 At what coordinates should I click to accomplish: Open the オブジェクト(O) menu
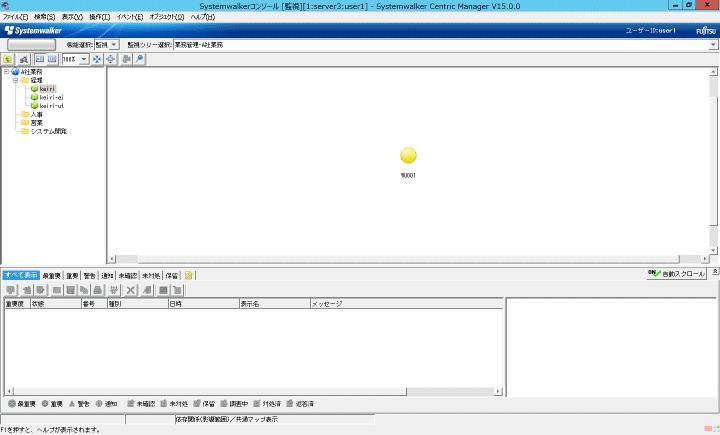tap(167, 17)
